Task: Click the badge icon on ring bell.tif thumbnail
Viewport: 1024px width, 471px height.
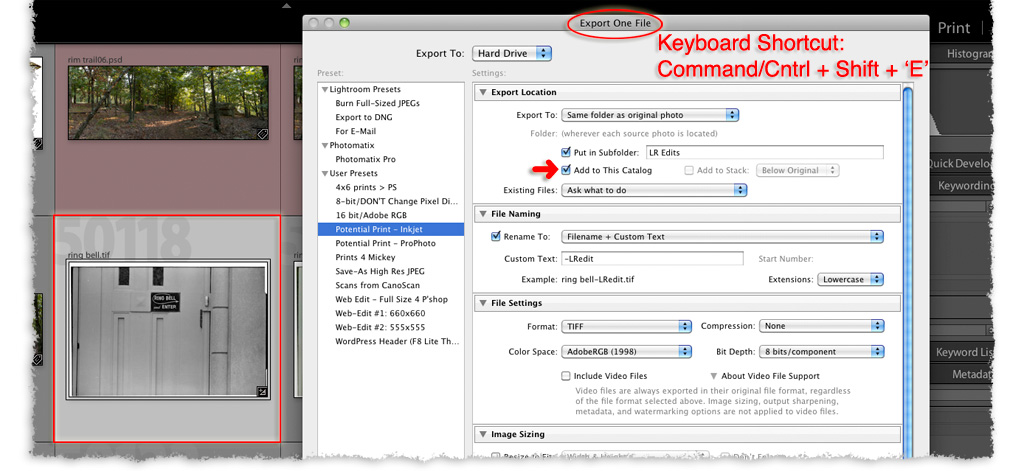Action: click(x=262, y=392)
